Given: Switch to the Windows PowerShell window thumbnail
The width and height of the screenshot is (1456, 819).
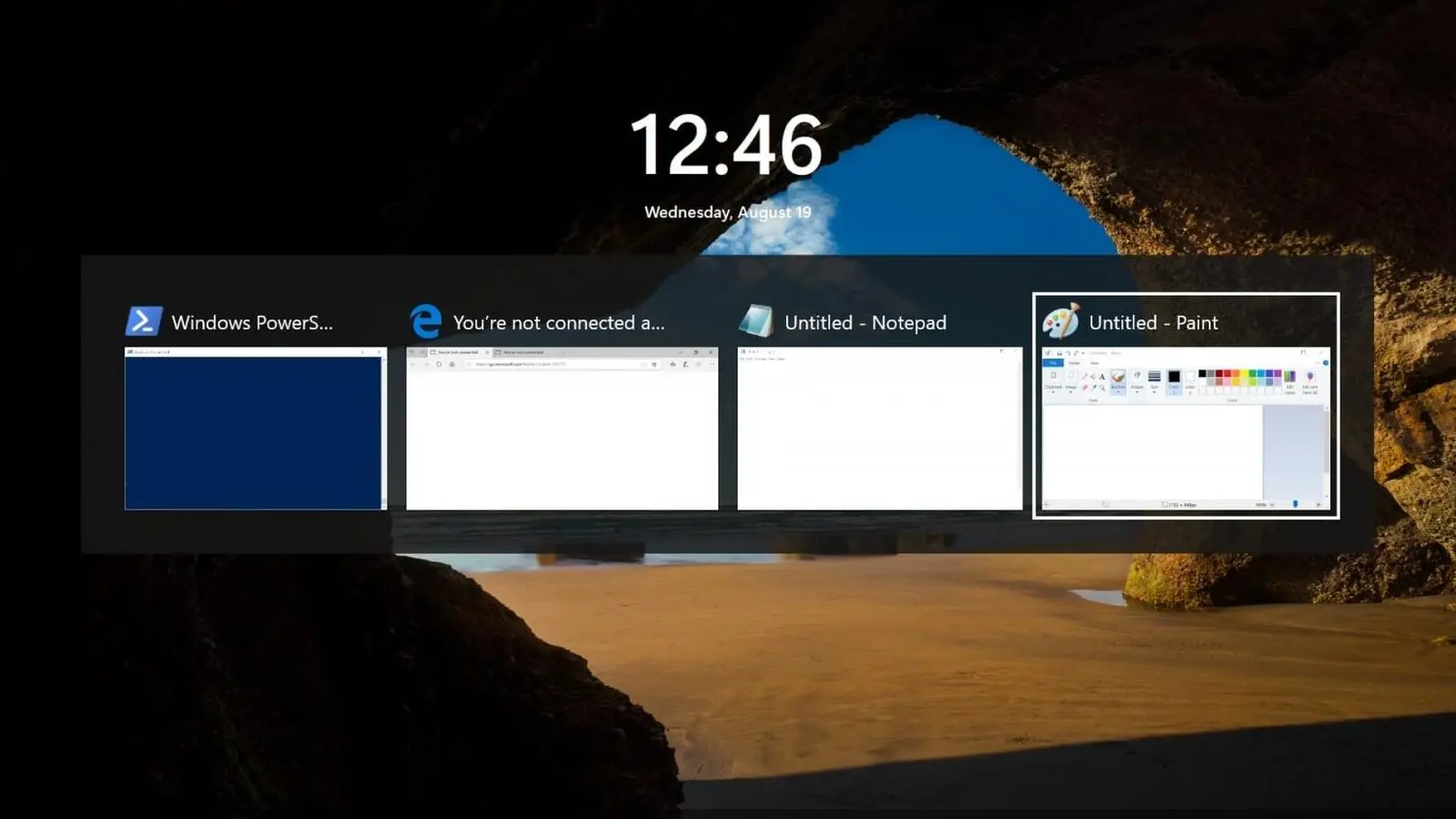Looking at the screenshot, I should pos(256,429).
